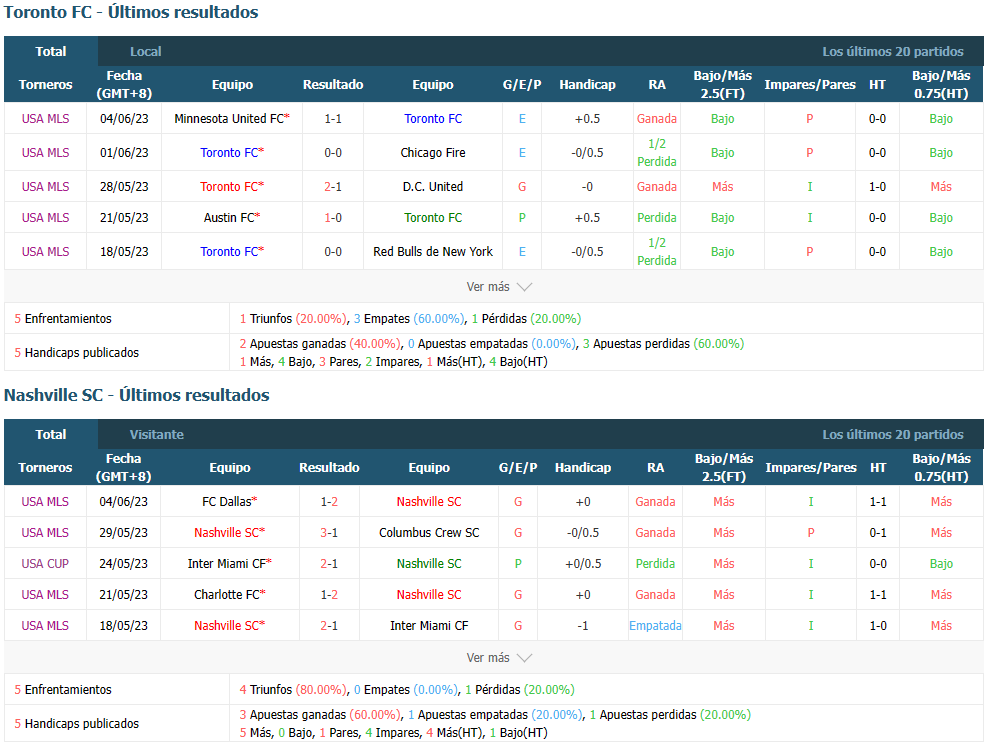This screenshot has height=747, width=990.
Task: Select the 1-1 result in the Minnesota United row
Action: tap(333, 119)
